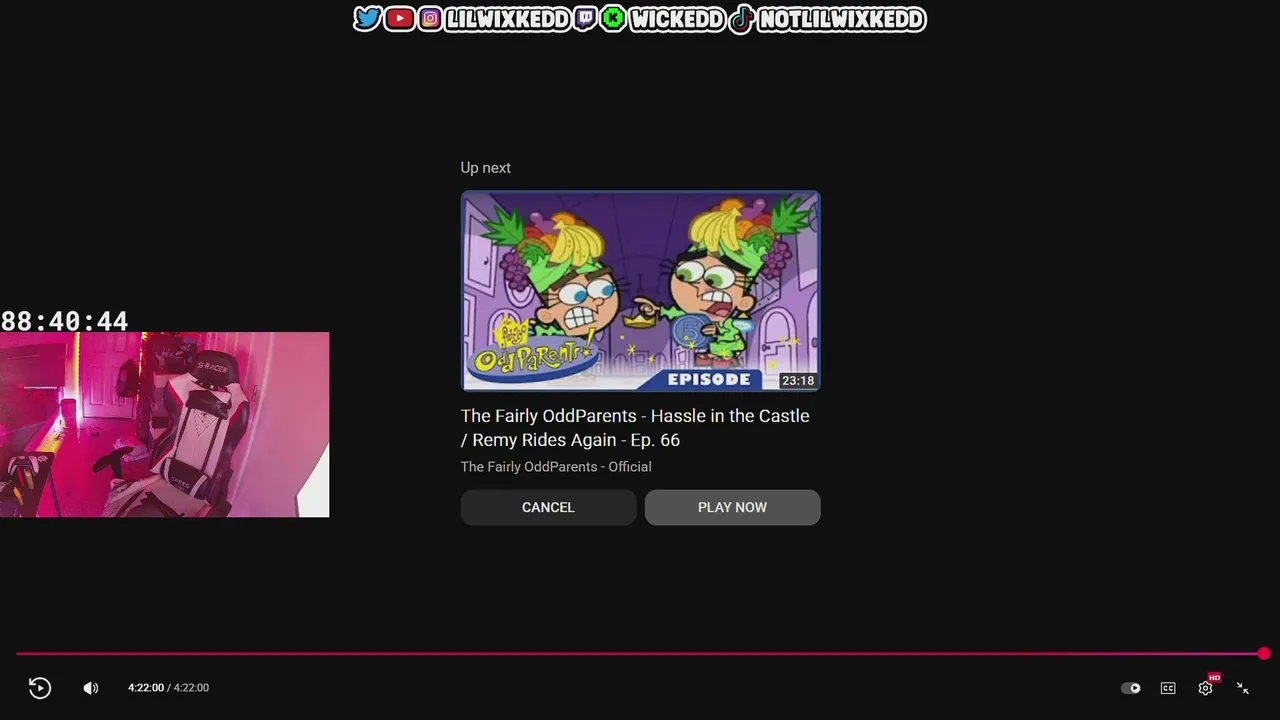
Task: Click the Twitch icon in overlay
Action: (x=585, y=18)
